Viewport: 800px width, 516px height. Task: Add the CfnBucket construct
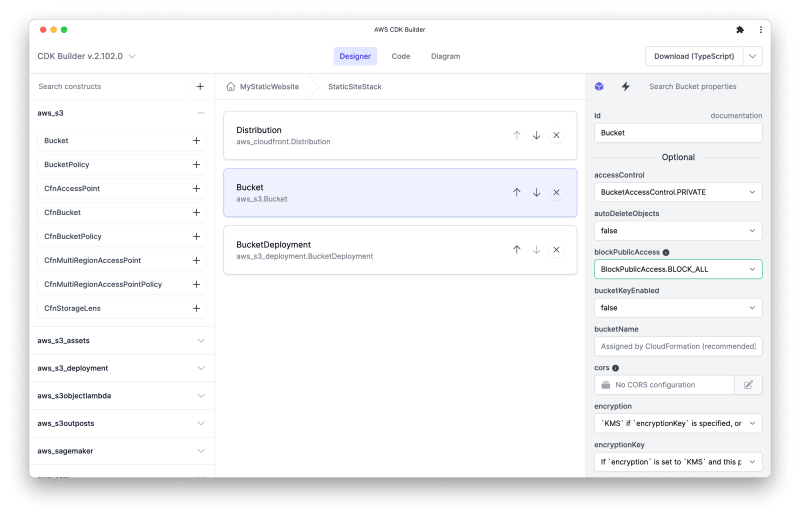(x=196, y=212)
